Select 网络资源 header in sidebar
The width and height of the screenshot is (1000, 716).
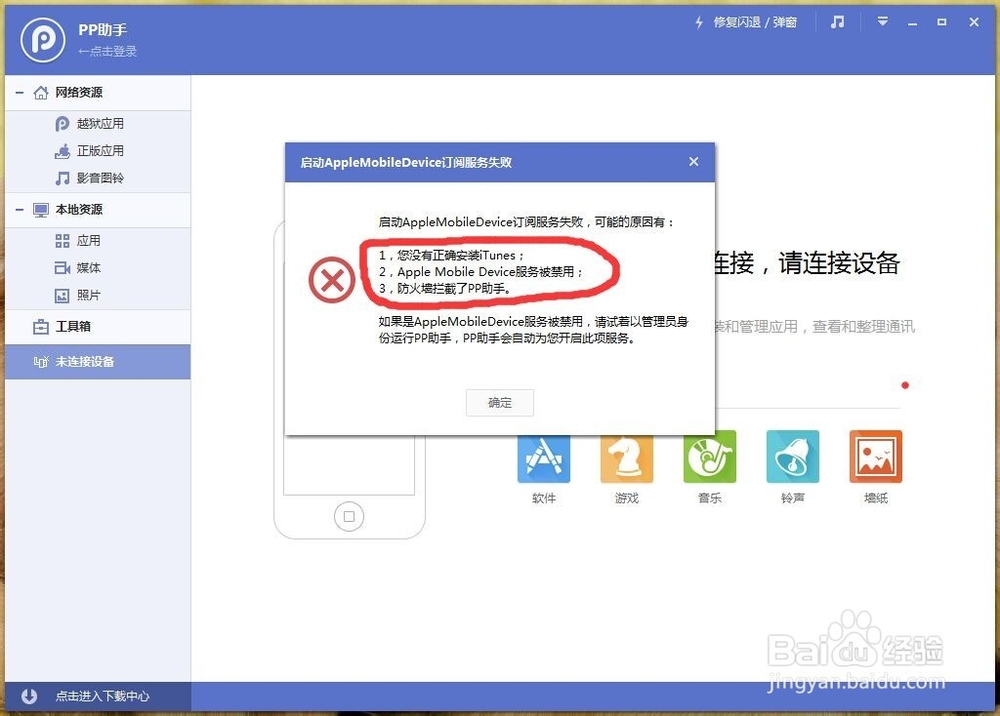click(x=78, y=92)
